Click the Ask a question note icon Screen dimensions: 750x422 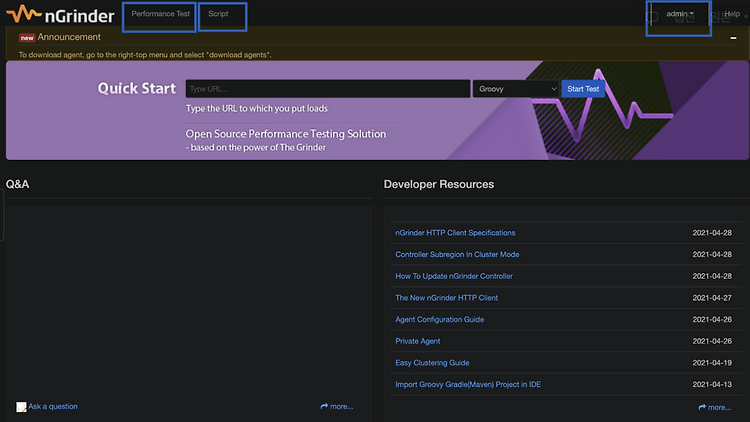coord(21,407)
